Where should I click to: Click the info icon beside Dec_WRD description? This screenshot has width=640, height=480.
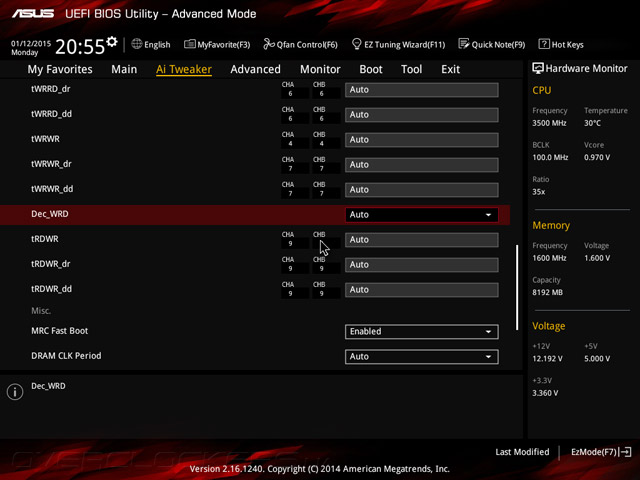click(x=15, y=392)
